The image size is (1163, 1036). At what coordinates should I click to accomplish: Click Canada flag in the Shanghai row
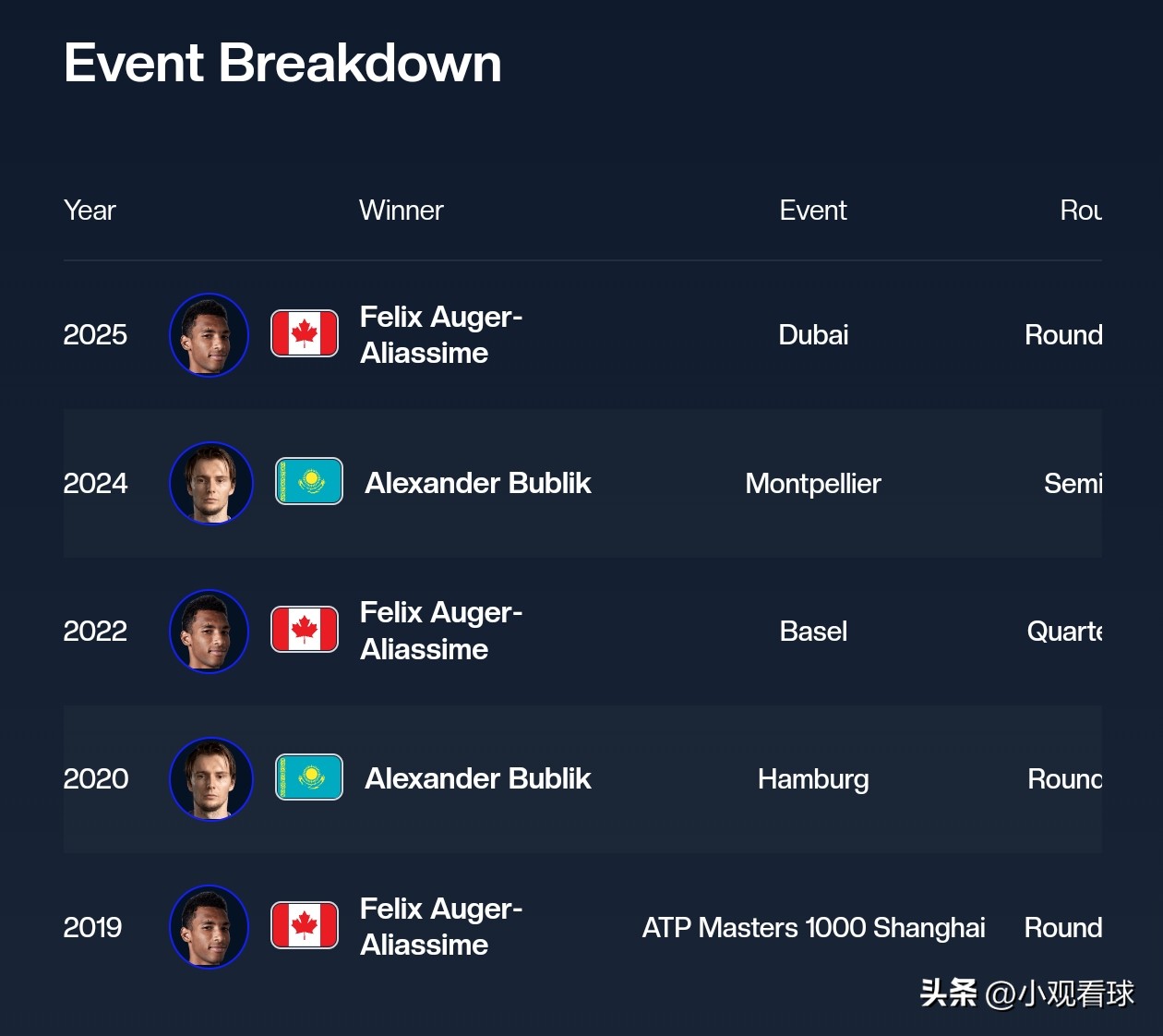(x=305, y=925)
